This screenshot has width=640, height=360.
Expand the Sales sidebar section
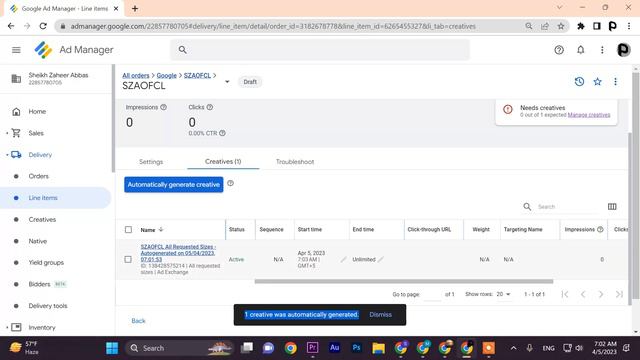click(x=7, y=133)
